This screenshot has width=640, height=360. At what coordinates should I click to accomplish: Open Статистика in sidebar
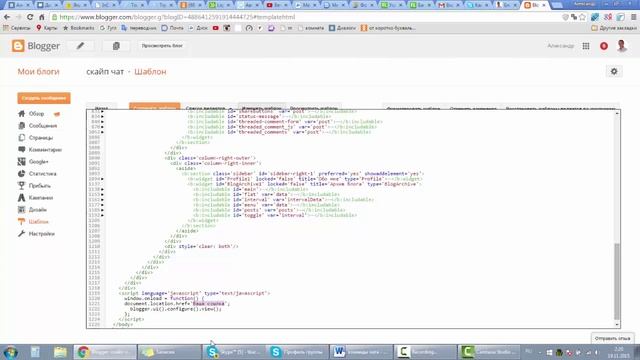pos(42,173)
